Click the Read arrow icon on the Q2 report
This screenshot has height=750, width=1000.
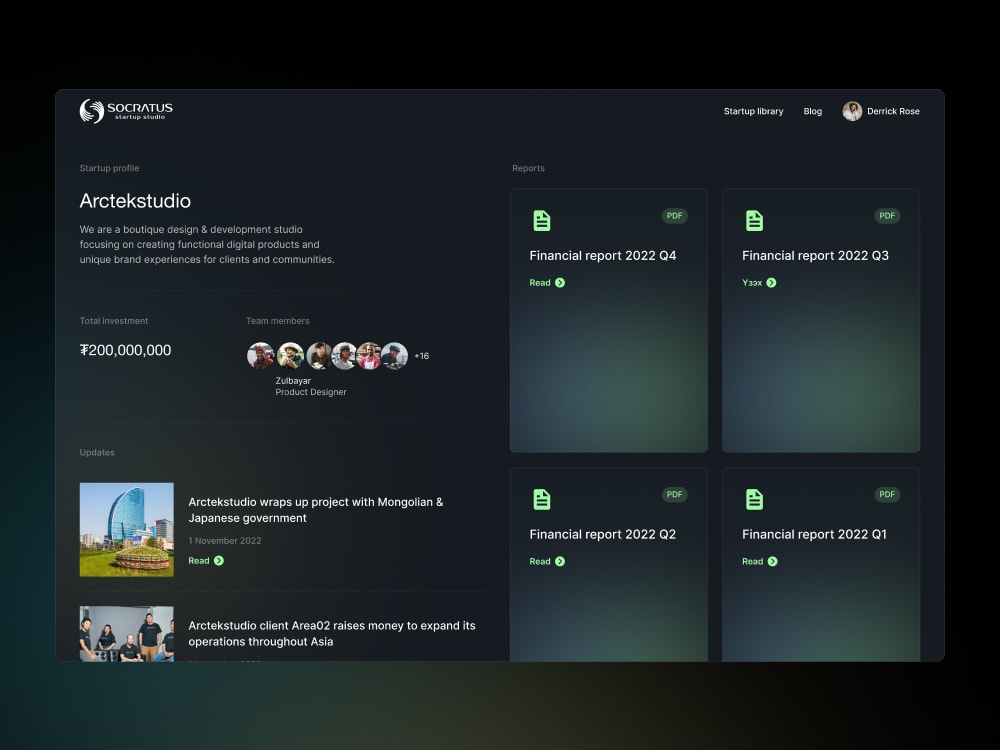pyautogui.click(x=560, y=561)
